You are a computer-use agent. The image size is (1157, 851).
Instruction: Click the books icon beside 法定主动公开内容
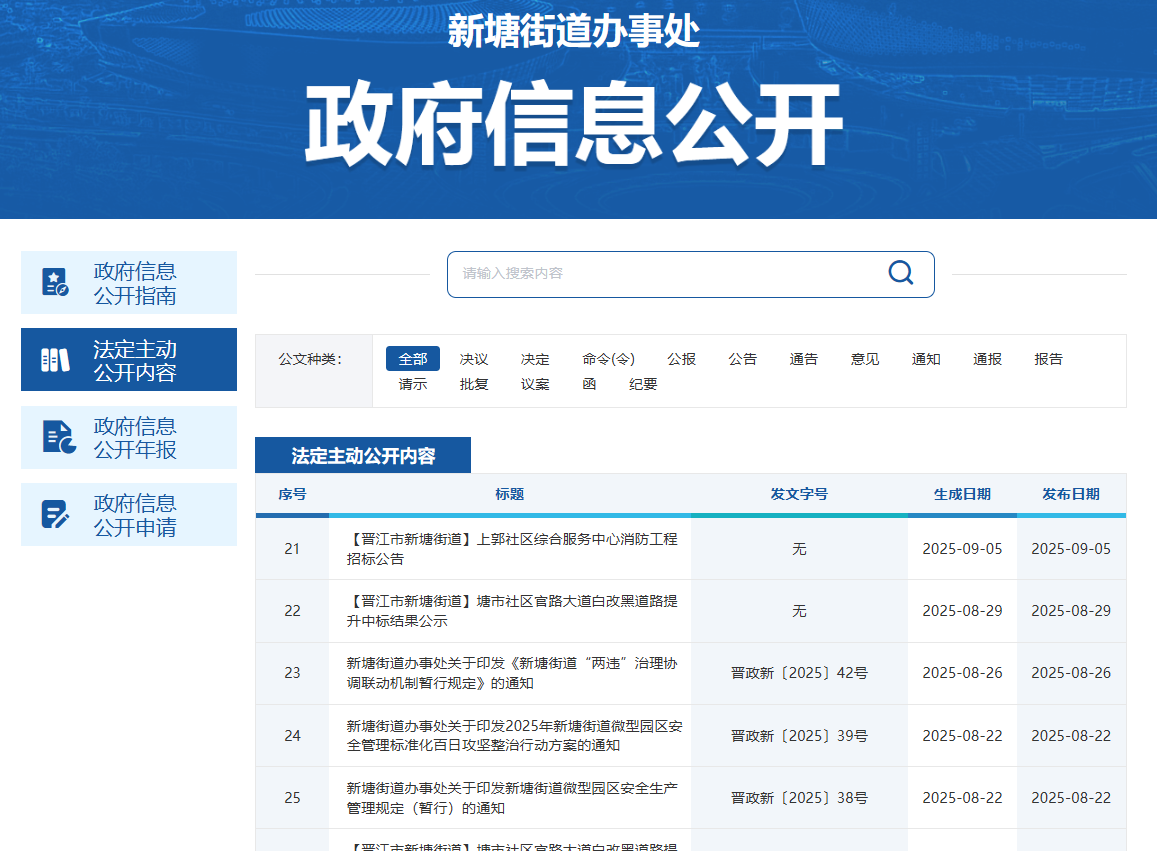(56, 360)
